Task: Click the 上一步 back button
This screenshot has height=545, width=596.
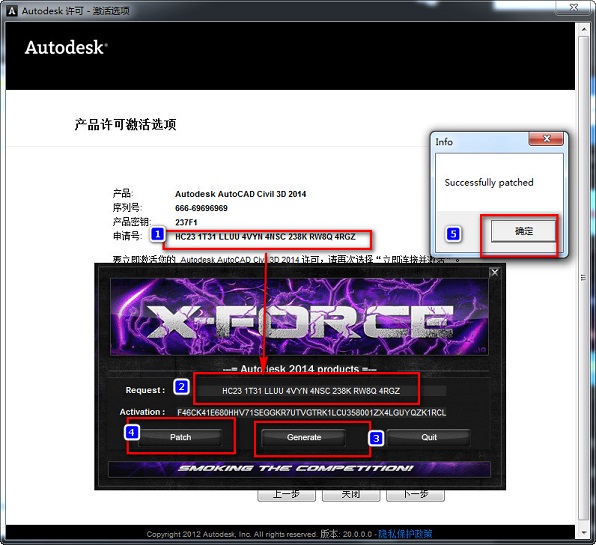Action: pos(286,495)
